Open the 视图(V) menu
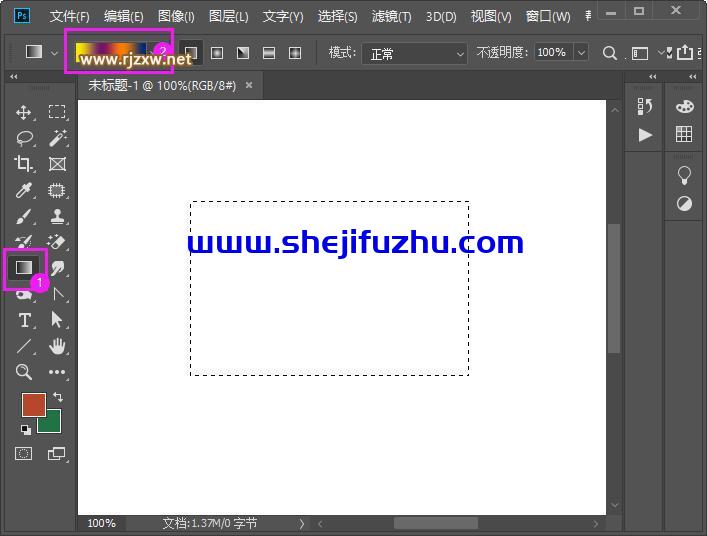The image size is (707, 536). [x=491, y=17]
